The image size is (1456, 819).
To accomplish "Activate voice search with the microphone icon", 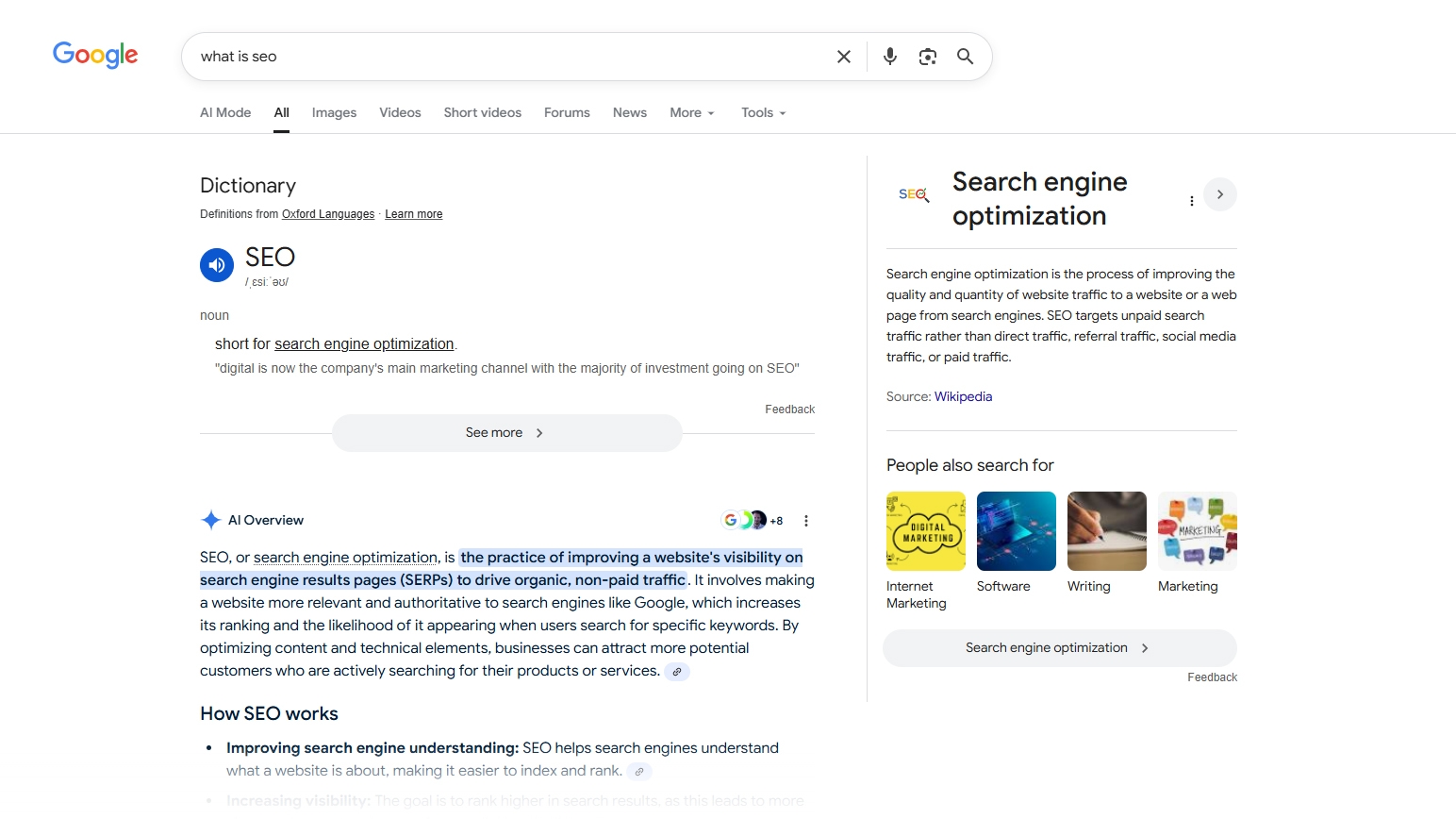I will click(889, 56).
